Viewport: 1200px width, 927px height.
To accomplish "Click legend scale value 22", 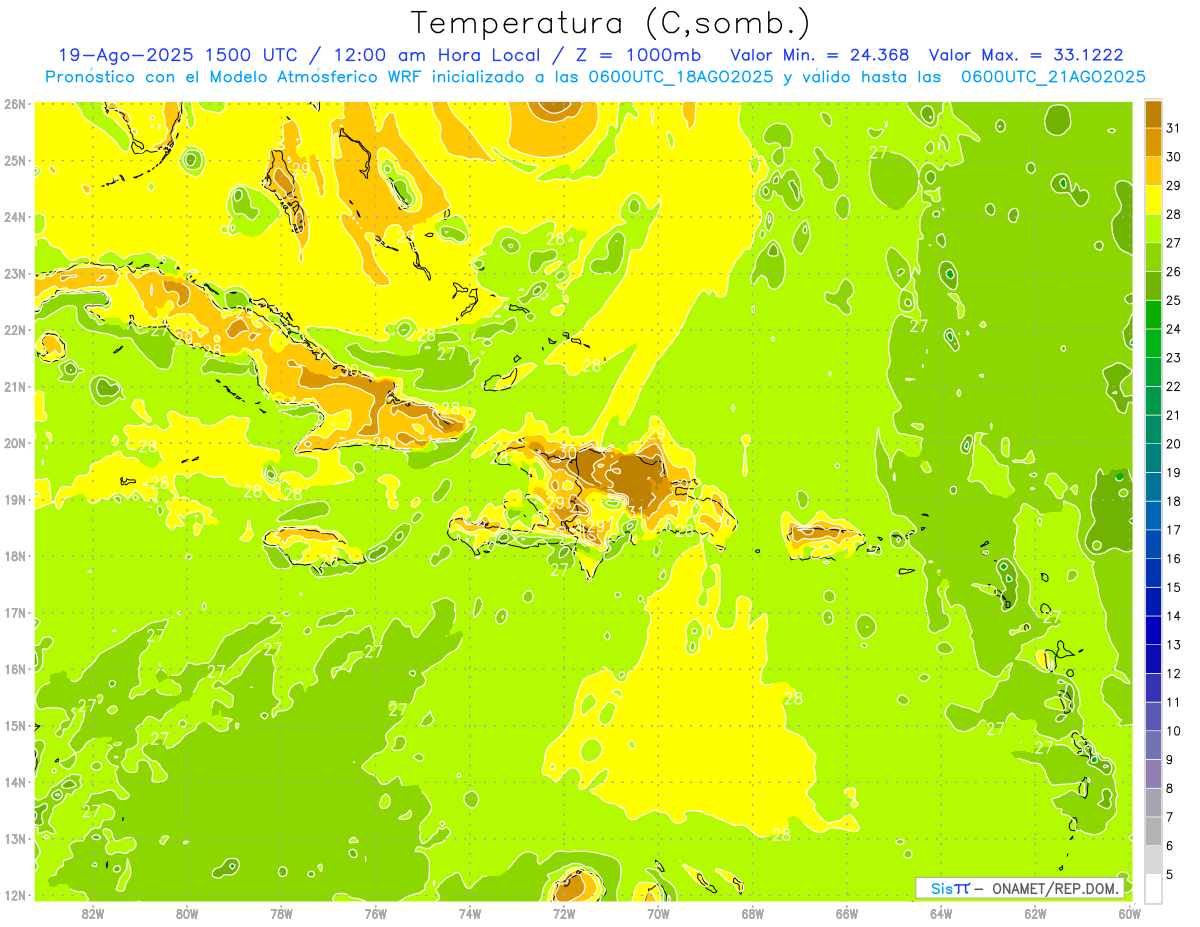I will [1173, 386].
